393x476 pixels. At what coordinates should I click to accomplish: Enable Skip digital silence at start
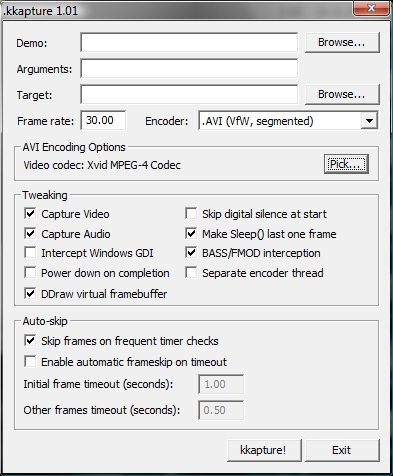coord(191,214)
